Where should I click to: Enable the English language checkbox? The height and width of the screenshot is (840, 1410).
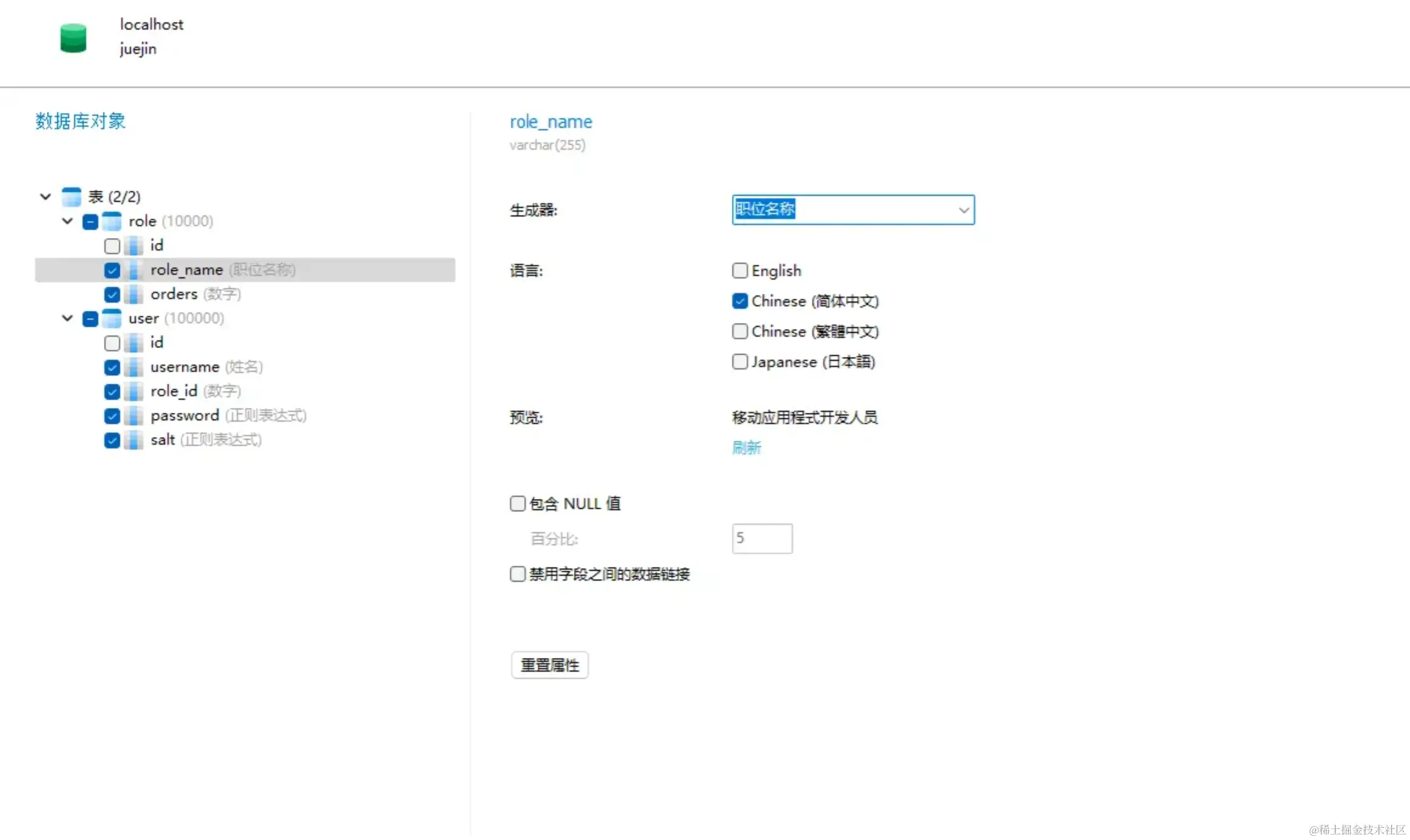pyautogui.click(x=740, y=271)
